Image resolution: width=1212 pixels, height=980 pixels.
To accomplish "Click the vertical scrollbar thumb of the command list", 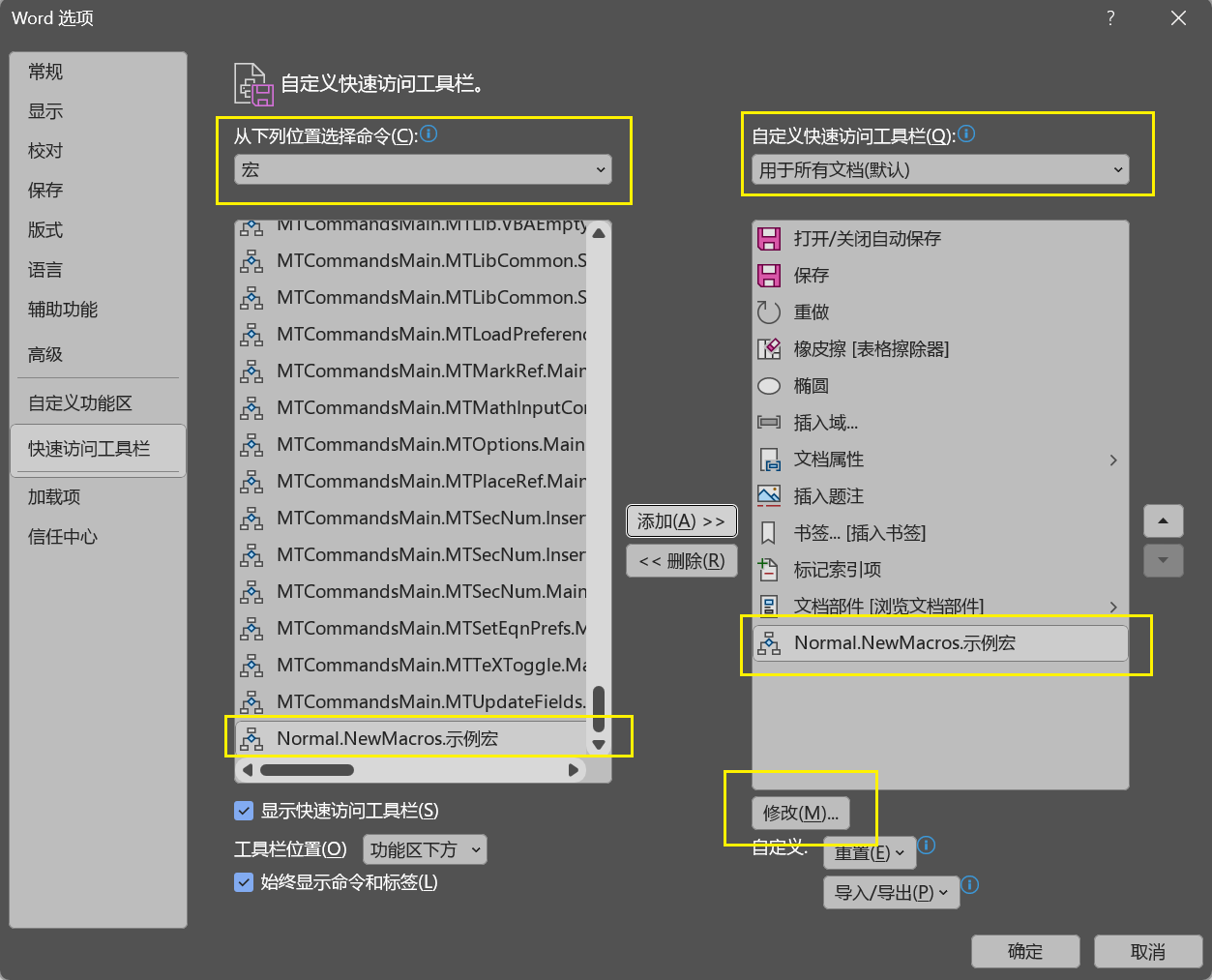I will pos(599,709).
